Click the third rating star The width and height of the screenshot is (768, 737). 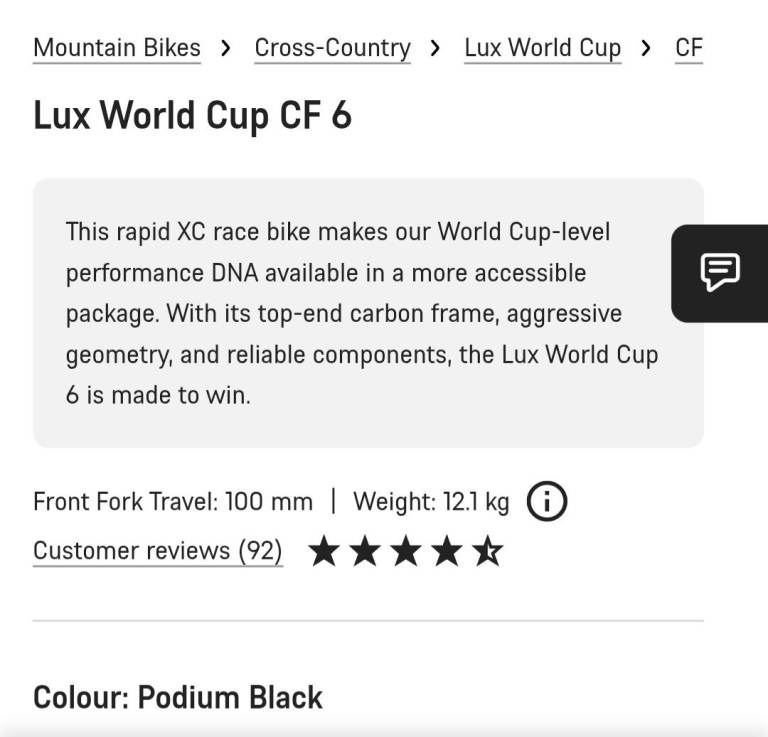406,551
